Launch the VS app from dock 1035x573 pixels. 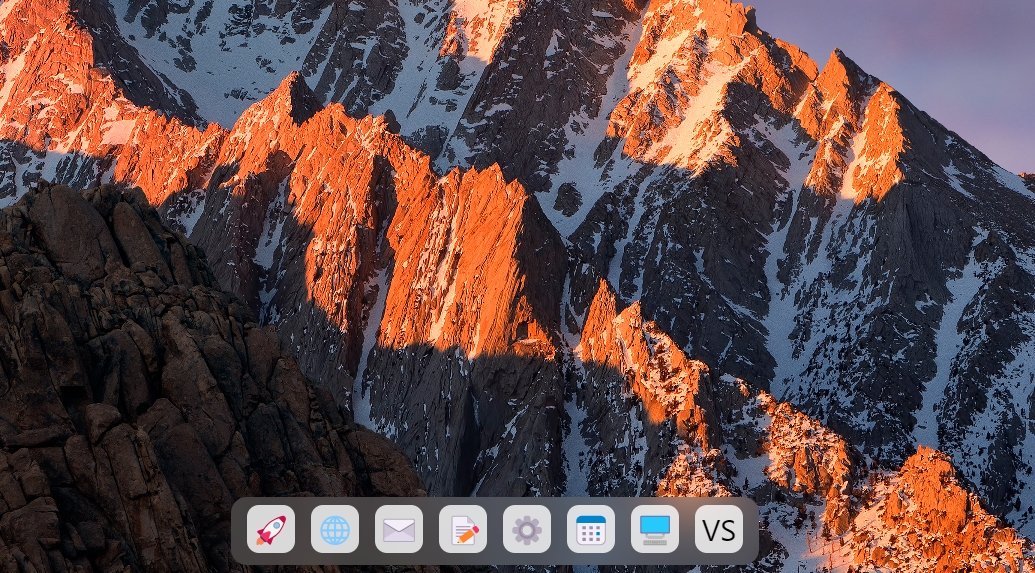[x=719, y=529]
